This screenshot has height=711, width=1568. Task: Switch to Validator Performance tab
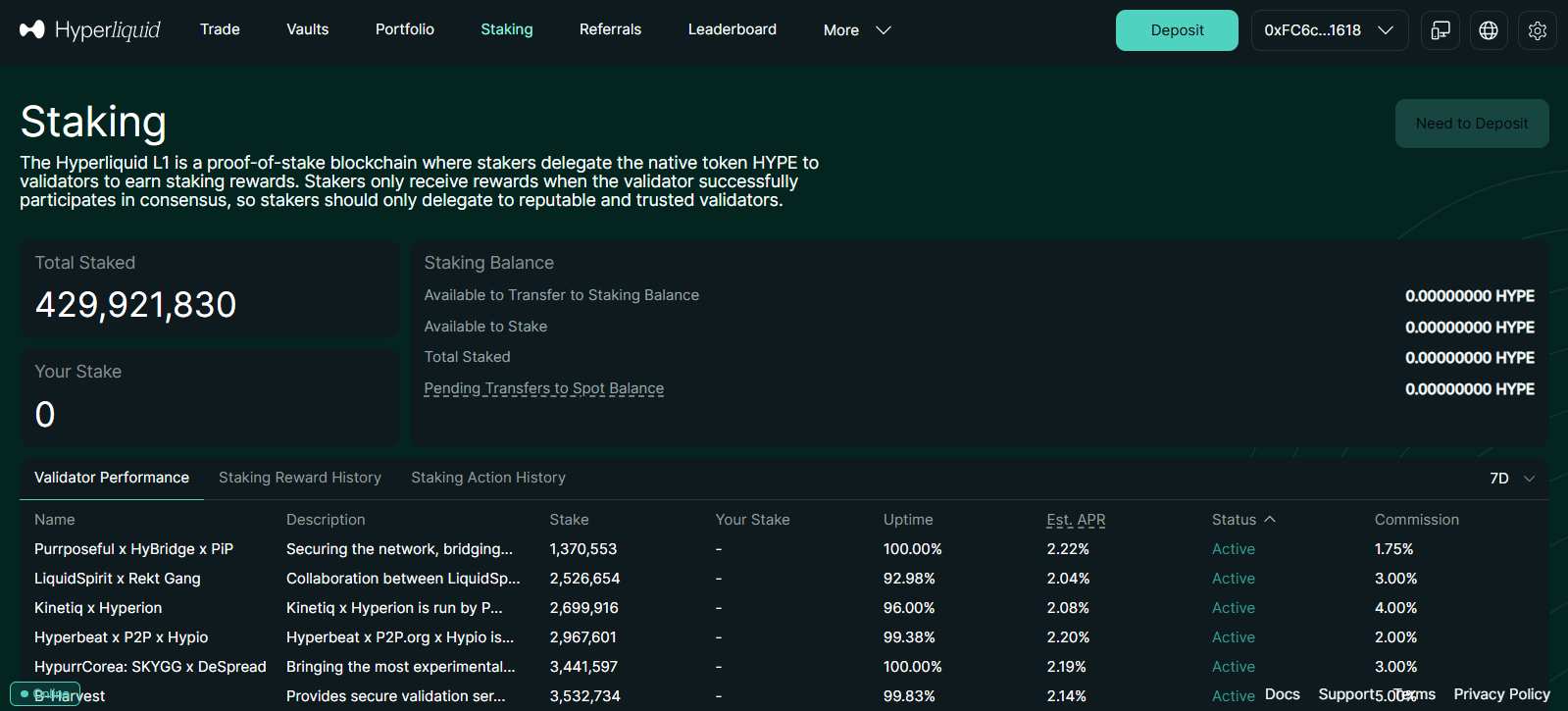112,478
